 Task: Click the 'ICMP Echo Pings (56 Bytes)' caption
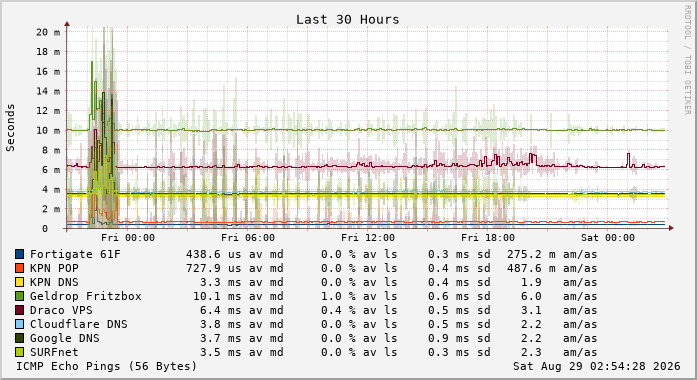coord(107,366)
